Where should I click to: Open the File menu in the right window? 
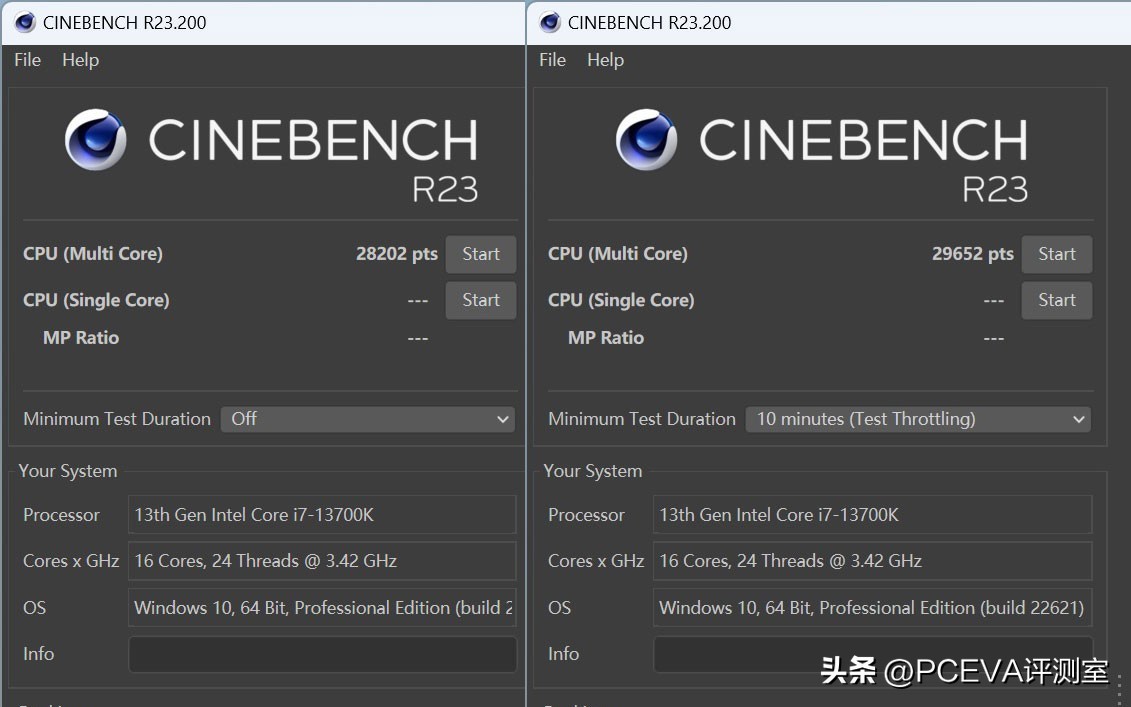[552, 60]
